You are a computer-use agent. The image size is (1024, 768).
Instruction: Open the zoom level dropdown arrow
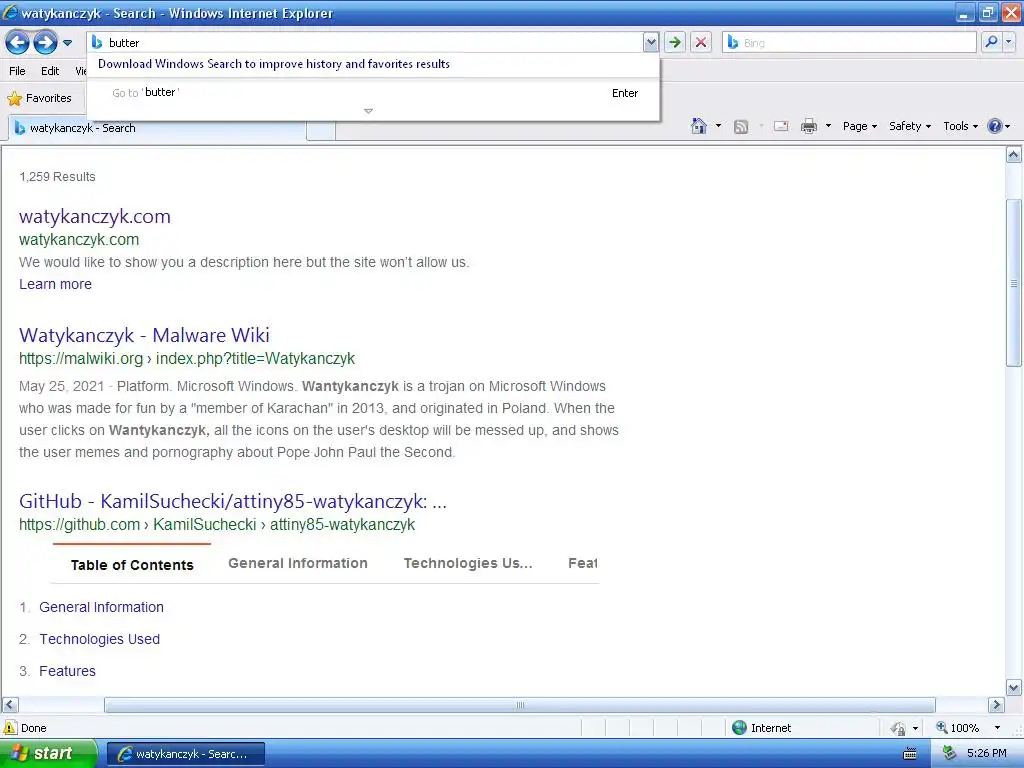tap(997, 728)
